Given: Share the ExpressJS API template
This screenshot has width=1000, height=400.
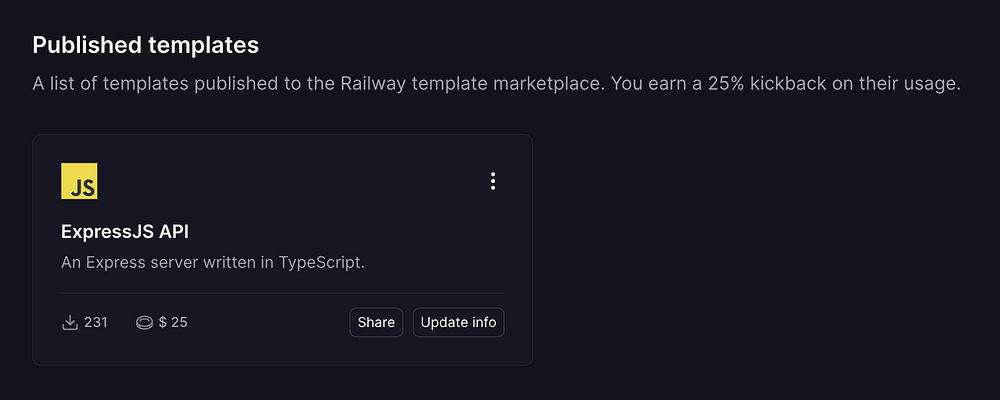Looking at the screenshot, I should point(376,322).
